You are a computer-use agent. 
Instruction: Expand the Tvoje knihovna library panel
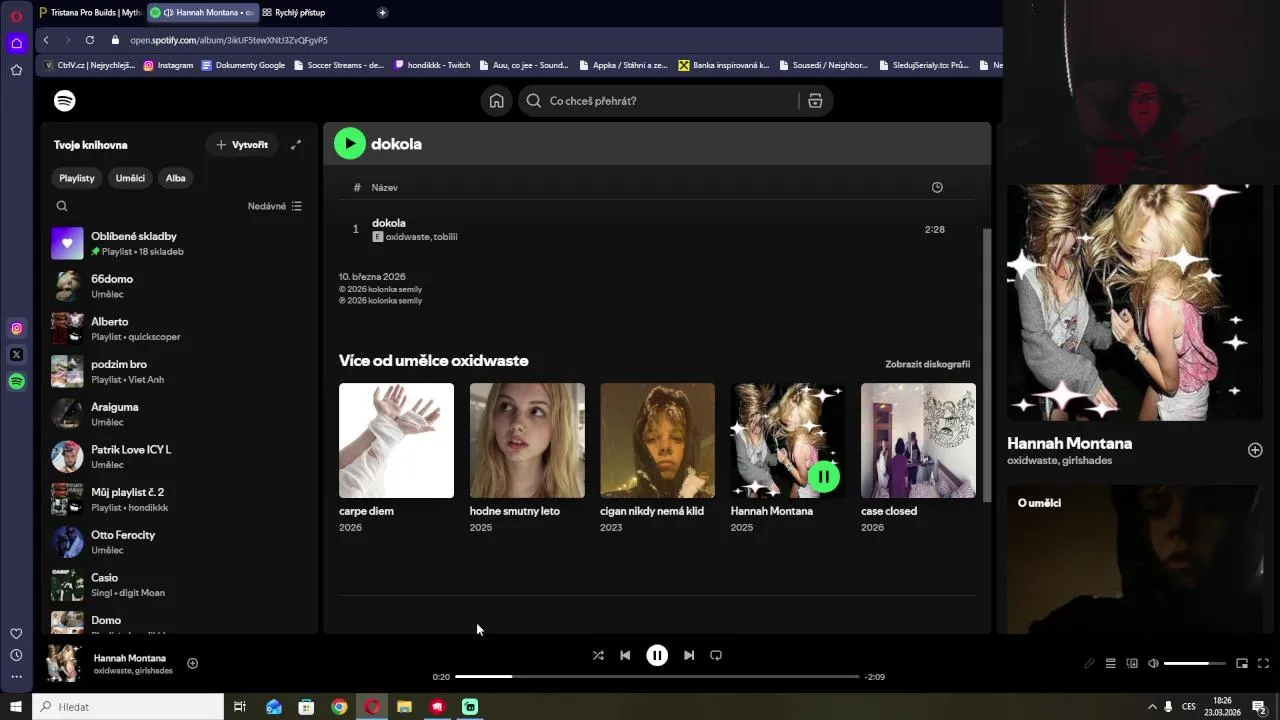pyautogui.click(x=296, y=145)
